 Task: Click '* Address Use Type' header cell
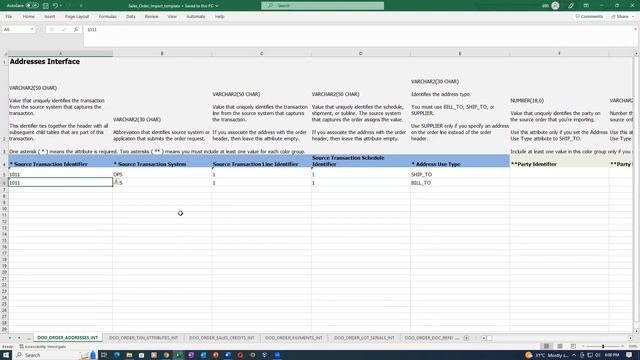coord(460,161)
